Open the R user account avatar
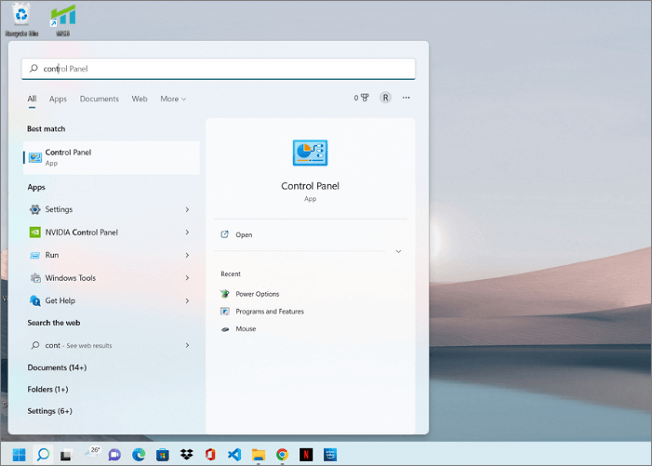Image resolution: width=652 pixels, height=466 pixels. click(x=385, y=98)
